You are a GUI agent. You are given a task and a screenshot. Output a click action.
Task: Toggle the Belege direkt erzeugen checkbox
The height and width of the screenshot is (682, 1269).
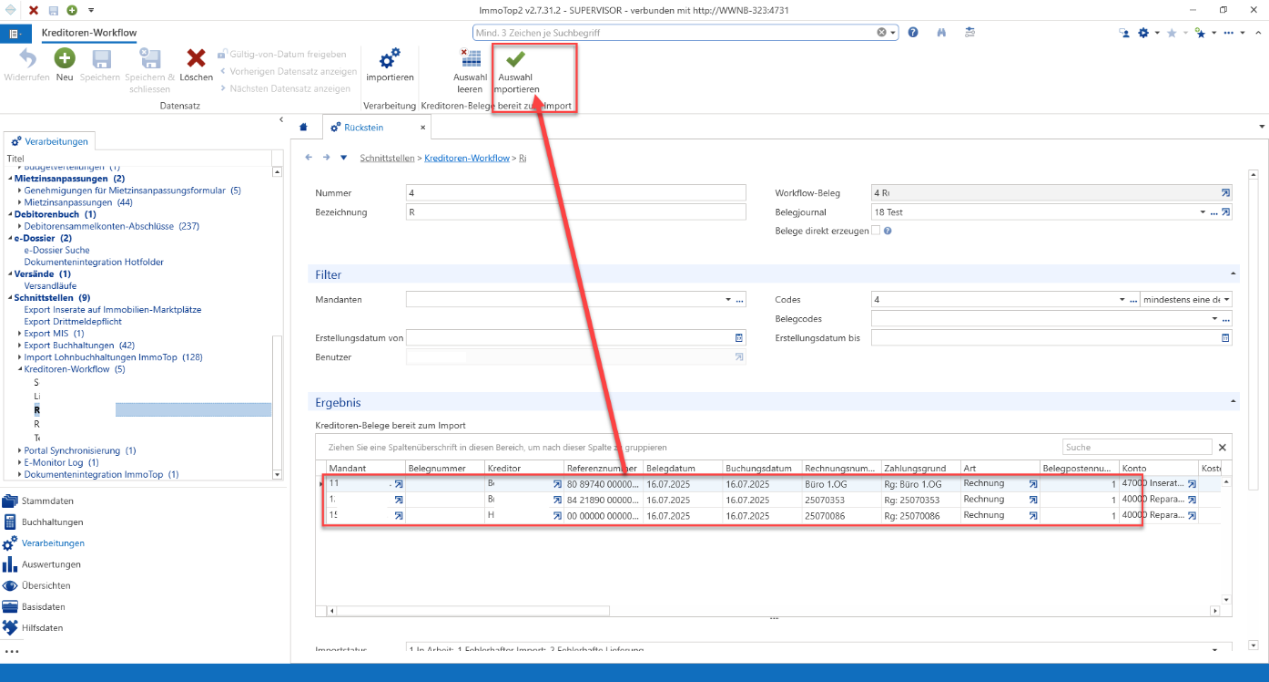pyautogui.click(x=876, y=230)
